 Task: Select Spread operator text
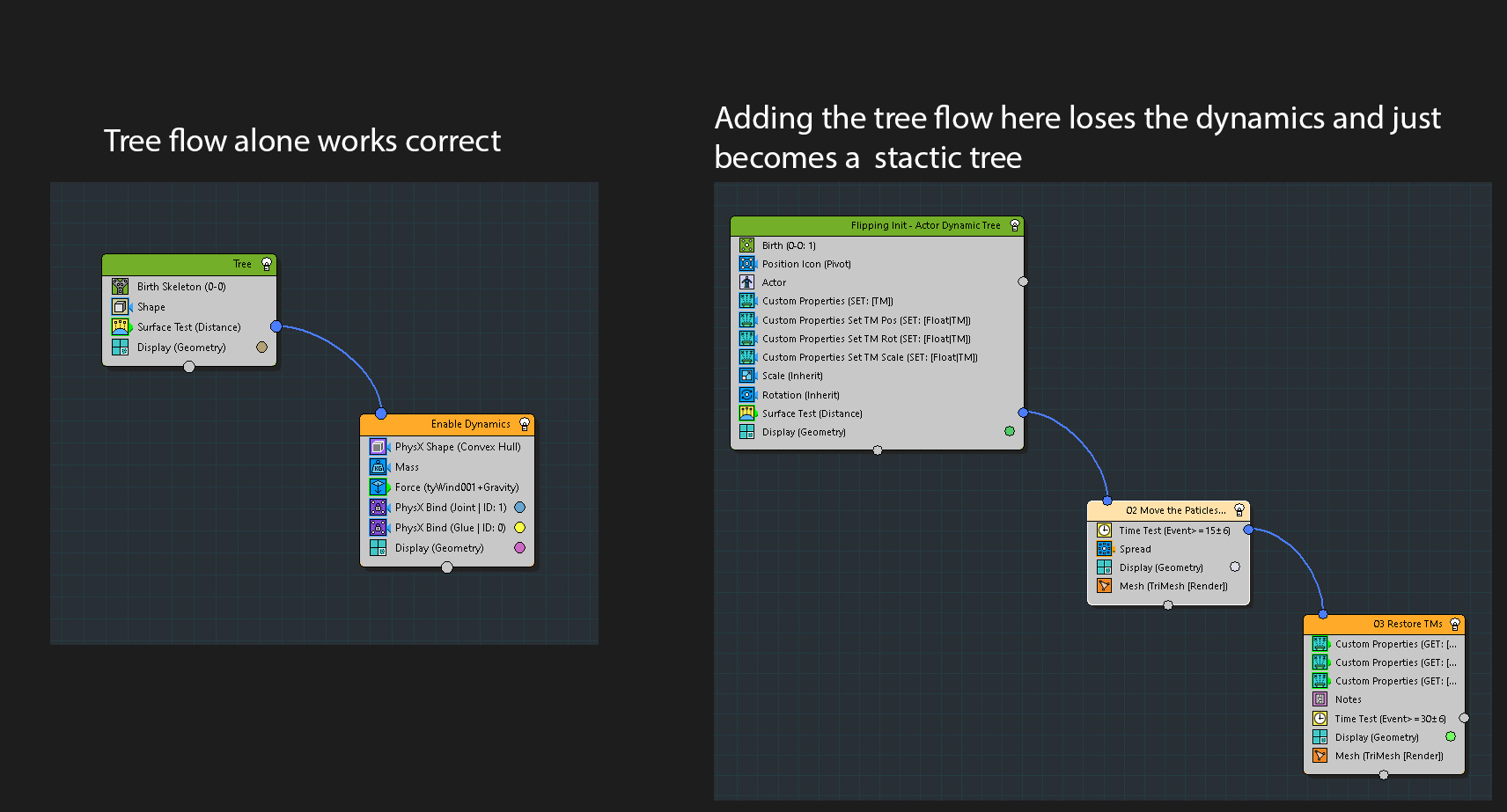pos(1136,549)
